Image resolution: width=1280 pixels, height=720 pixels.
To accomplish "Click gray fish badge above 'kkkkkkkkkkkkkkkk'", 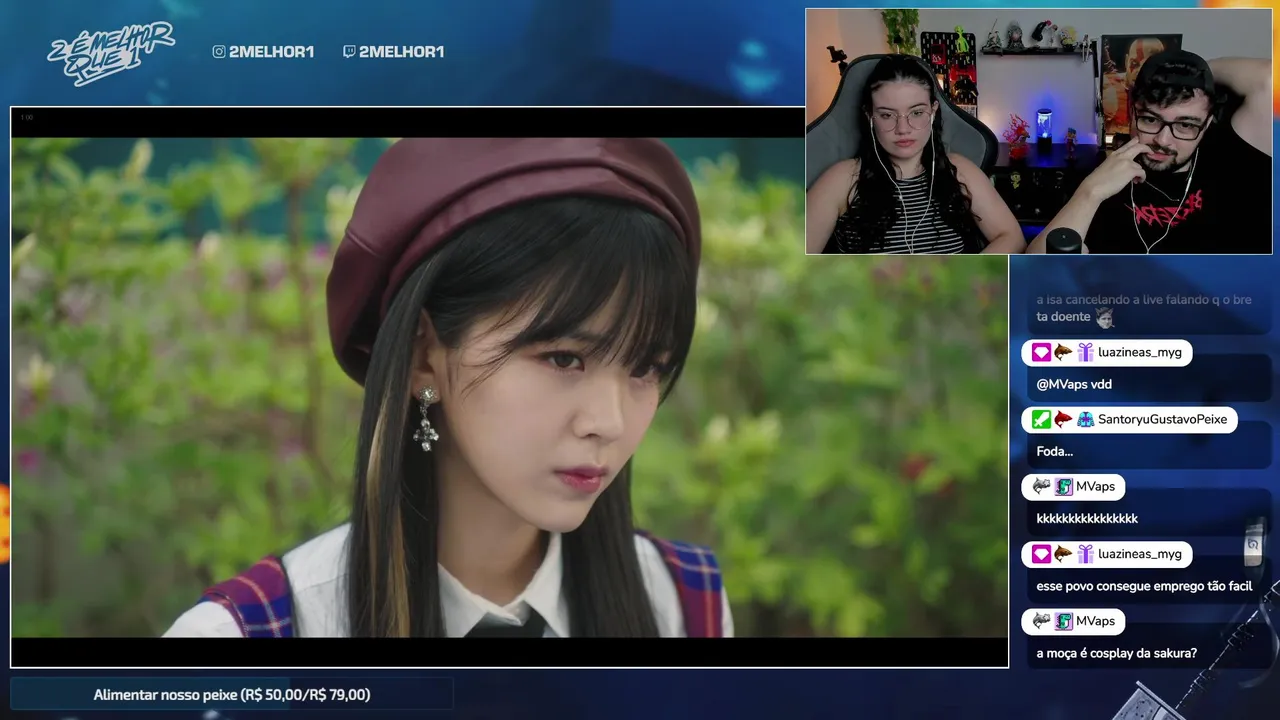I will [1041, 486].
